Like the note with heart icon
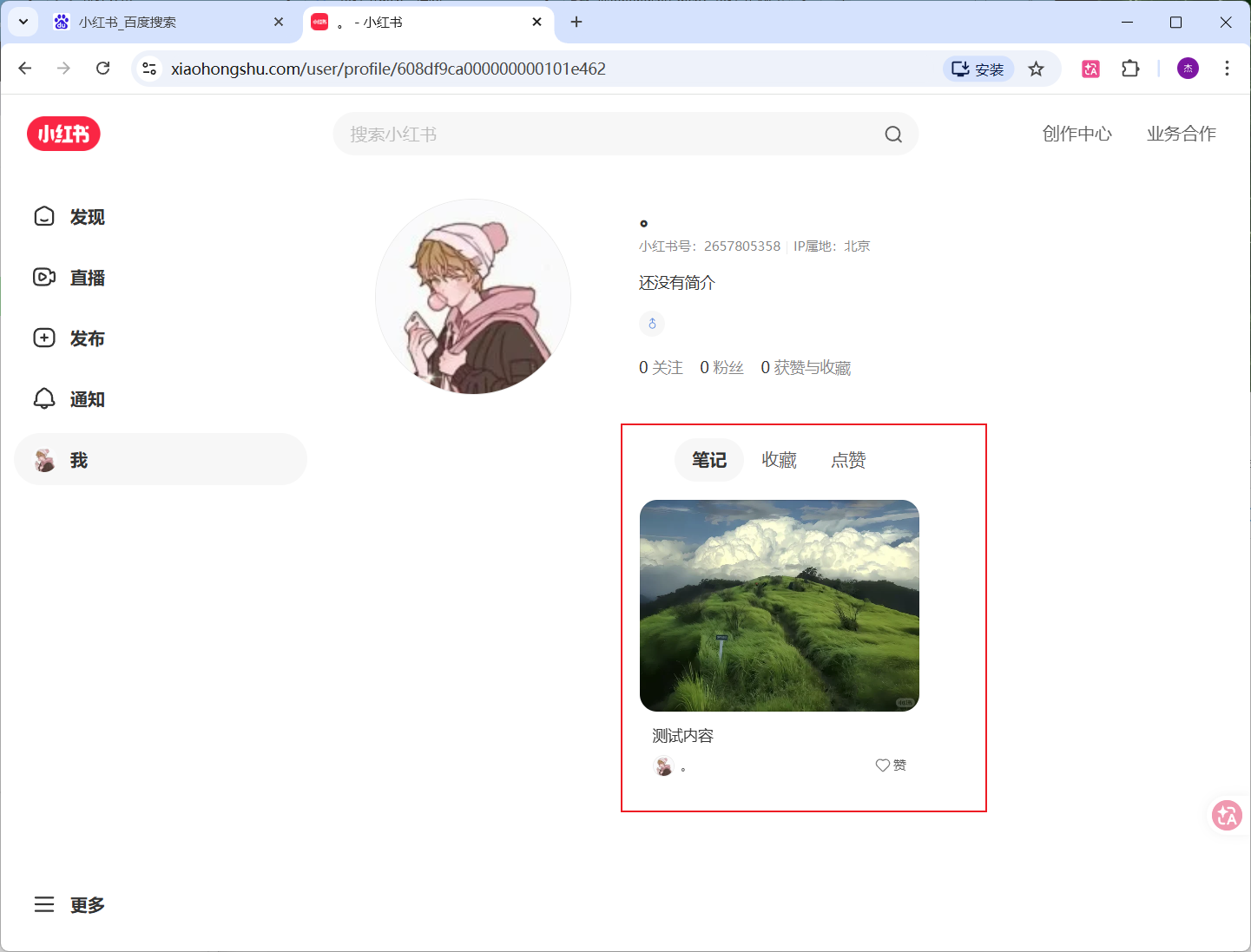Screen dimensions: 1251x952 883,765
